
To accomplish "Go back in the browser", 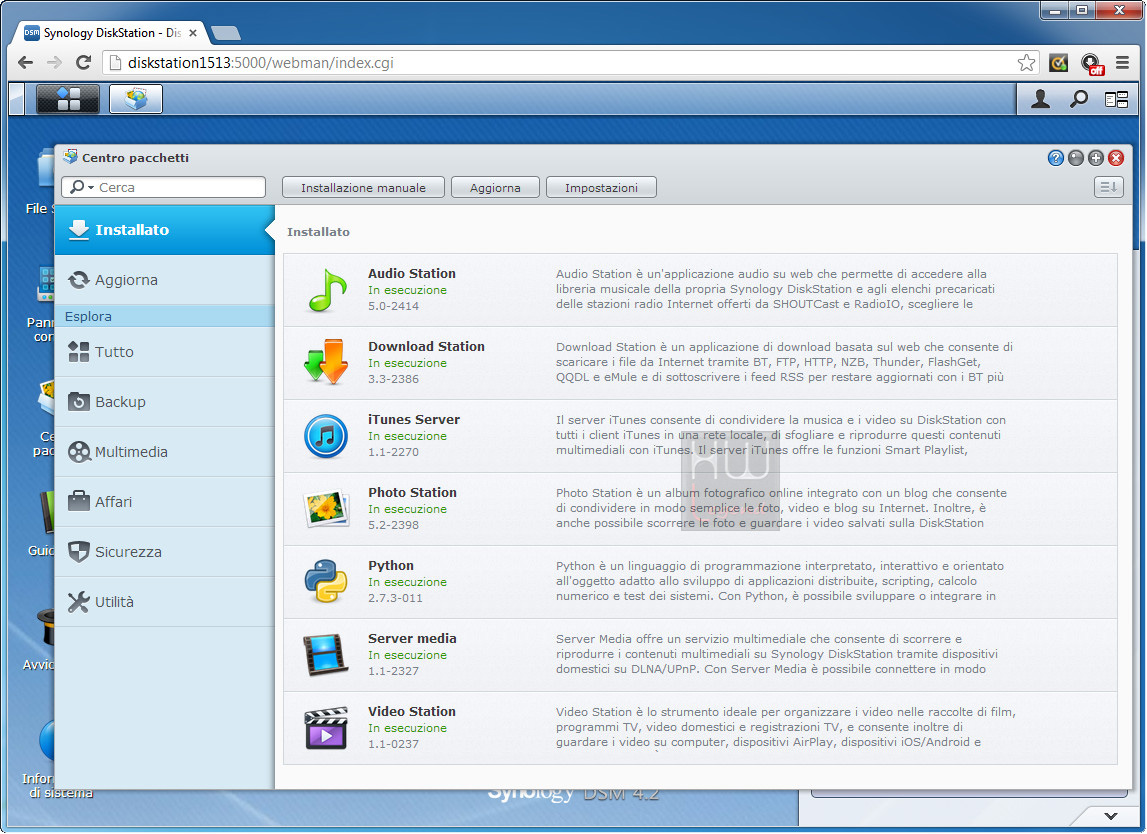I will 26,63.
